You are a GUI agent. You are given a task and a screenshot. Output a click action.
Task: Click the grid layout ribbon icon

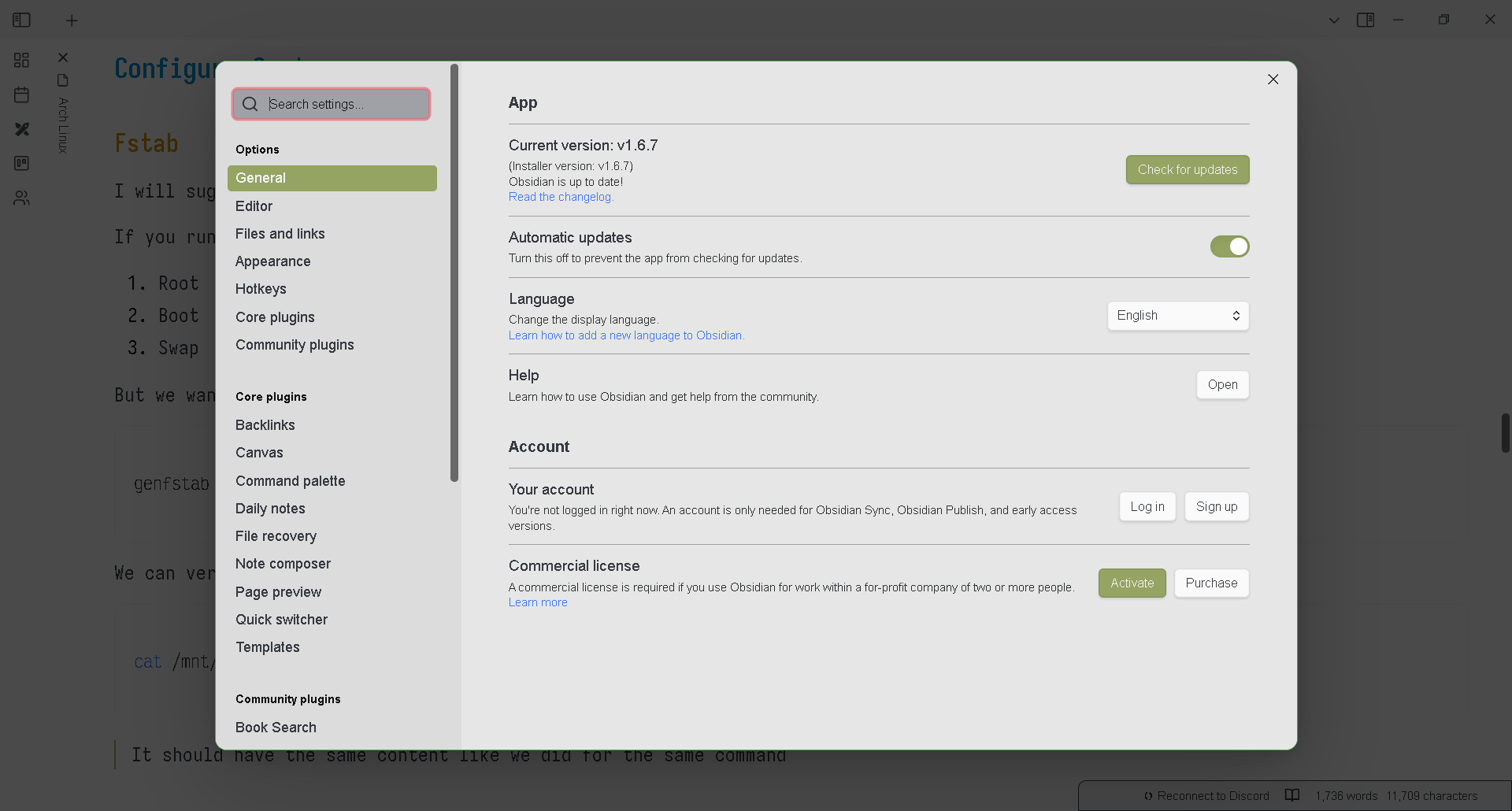[x=22, y=60]
